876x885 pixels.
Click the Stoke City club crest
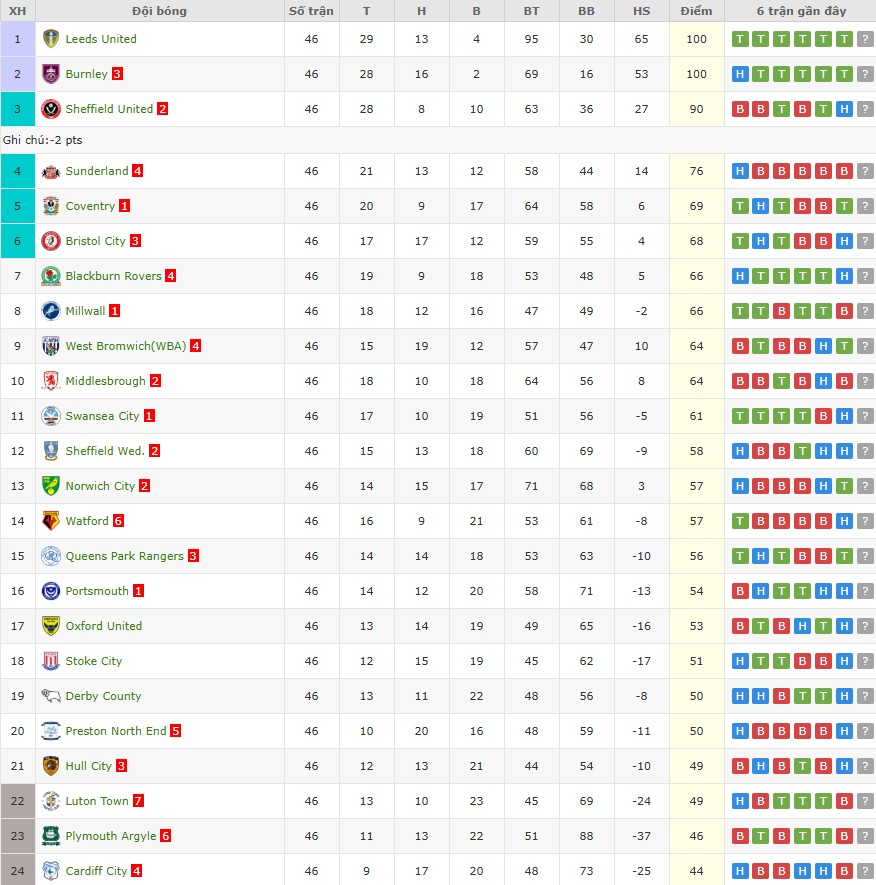[x=51, y=661]
